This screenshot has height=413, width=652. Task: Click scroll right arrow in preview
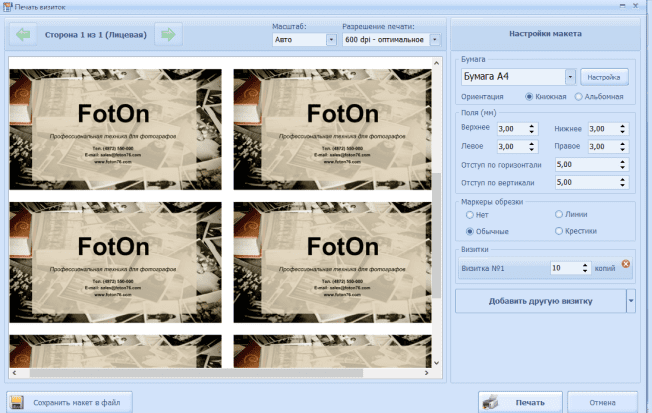426,373
